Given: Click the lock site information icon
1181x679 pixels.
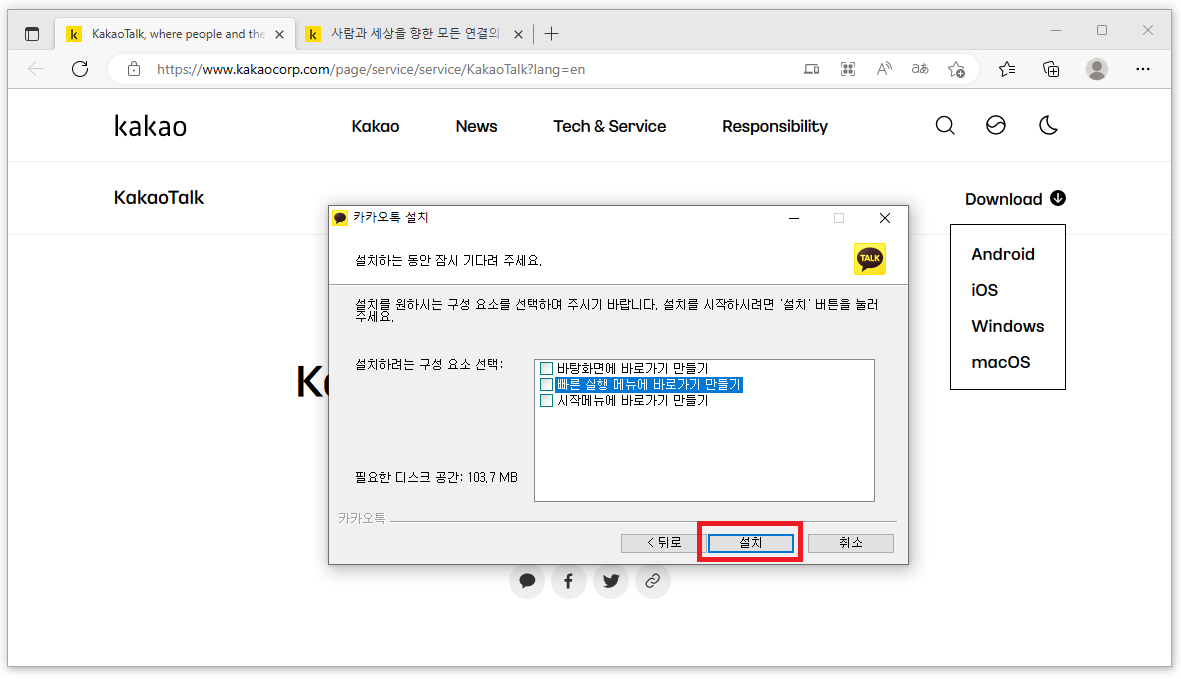Looking at the screenshot, I should click(x=134, y=69).
